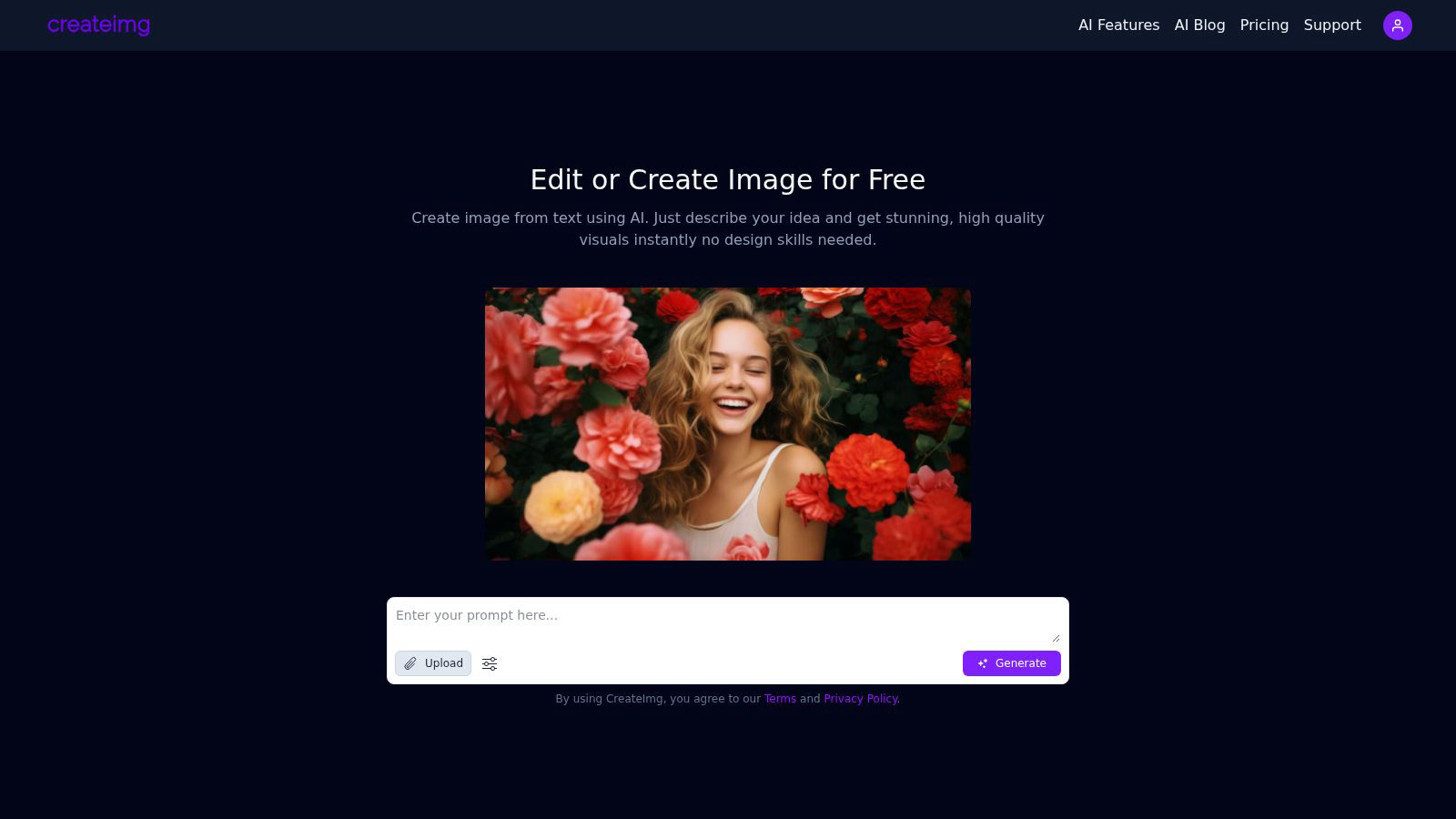Click the paperclip attachment icon

pos(410,663)
